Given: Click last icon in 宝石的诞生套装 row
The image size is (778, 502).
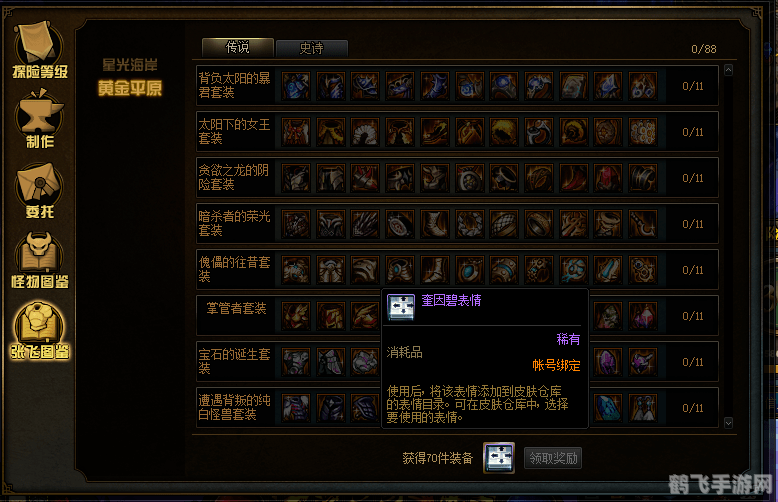Looking at the screenshot, I should coord(643,362).
